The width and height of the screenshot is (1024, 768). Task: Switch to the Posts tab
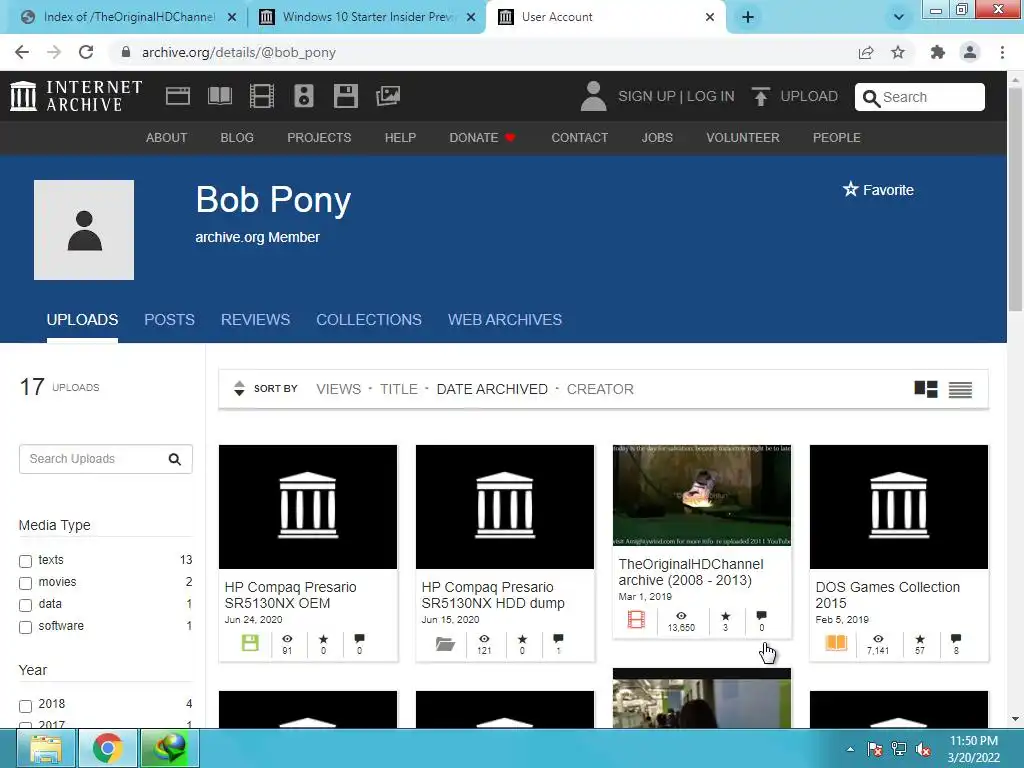(169, 319)
